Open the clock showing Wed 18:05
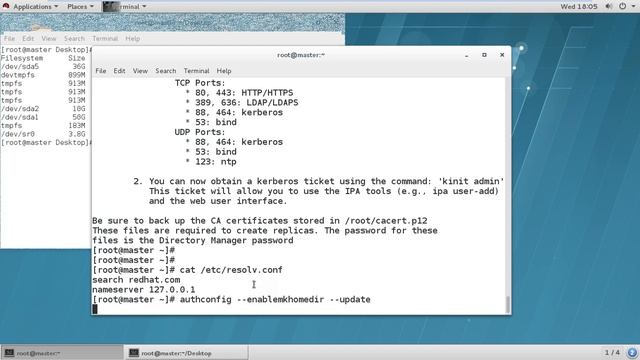640x360 pixels. pyautogui.click(x=578, y=7)
